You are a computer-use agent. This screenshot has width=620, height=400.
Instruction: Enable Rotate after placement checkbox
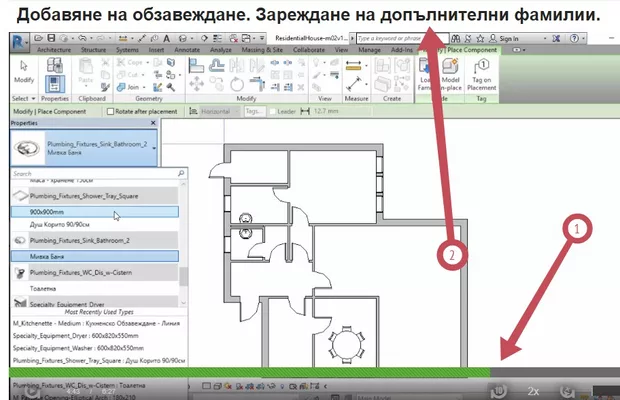point(110,111)
